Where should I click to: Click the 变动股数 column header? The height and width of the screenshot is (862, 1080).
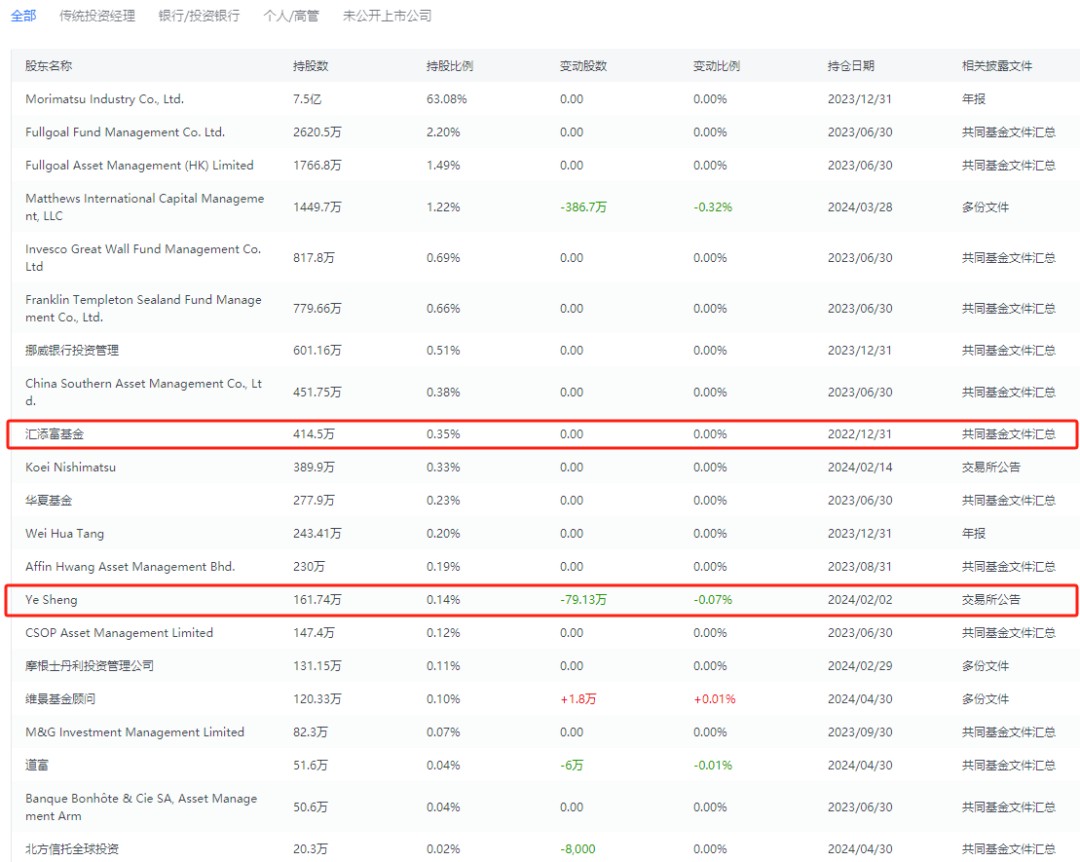583,66
